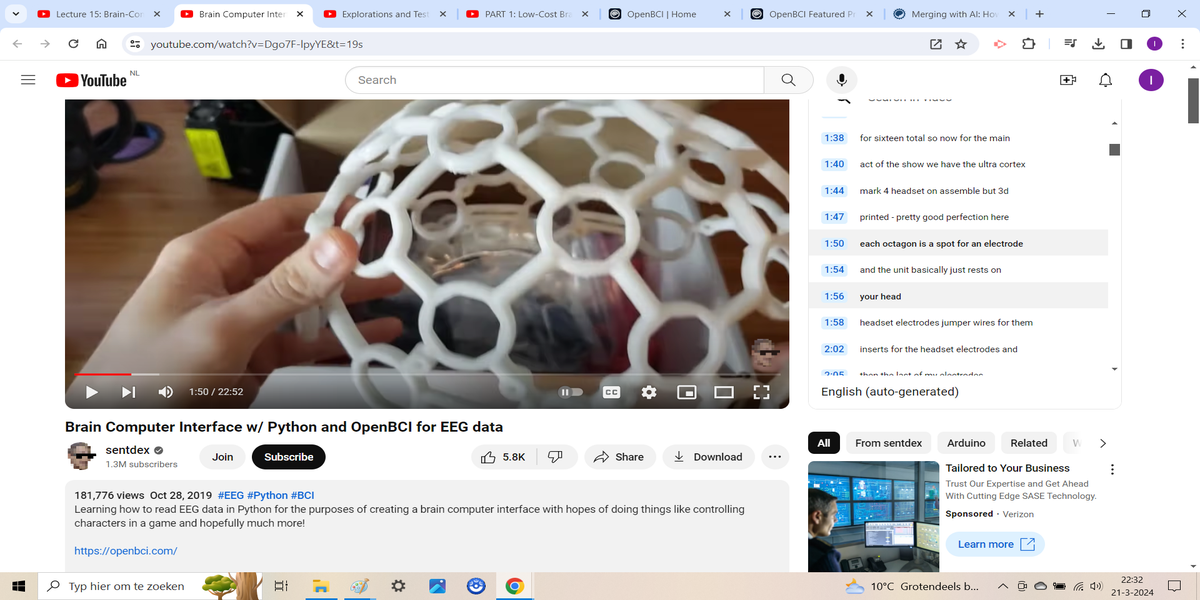
Task: Download the video
Action: [708, 457]
